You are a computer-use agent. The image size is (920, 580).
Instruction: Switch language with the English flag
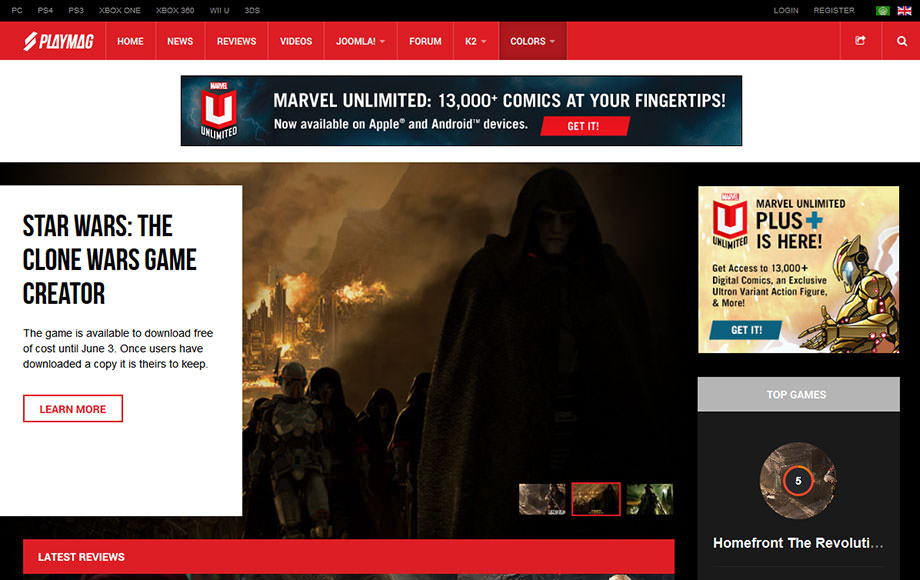pos(904,11)
